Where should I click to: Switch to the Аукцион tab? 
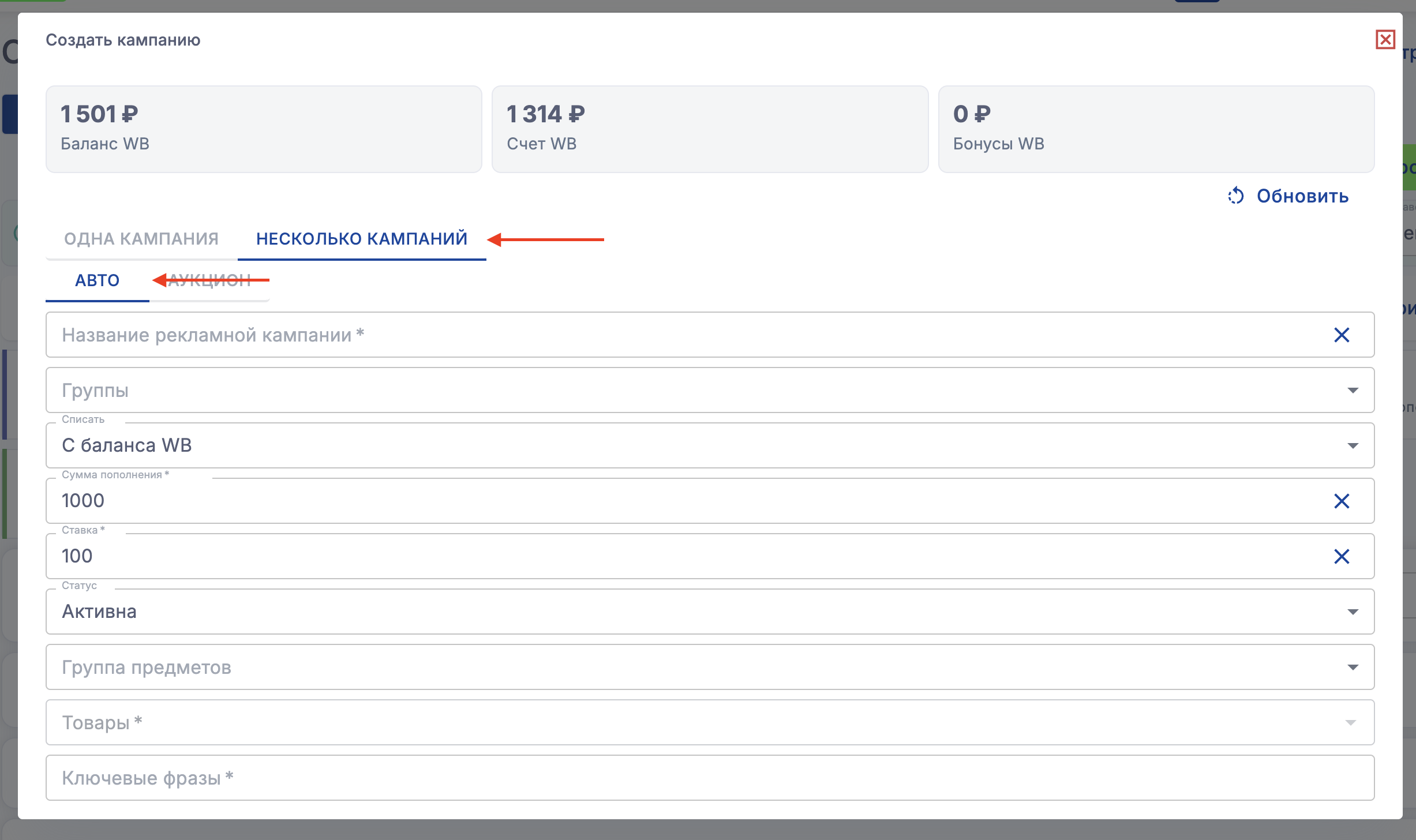[x=209, y=281]
